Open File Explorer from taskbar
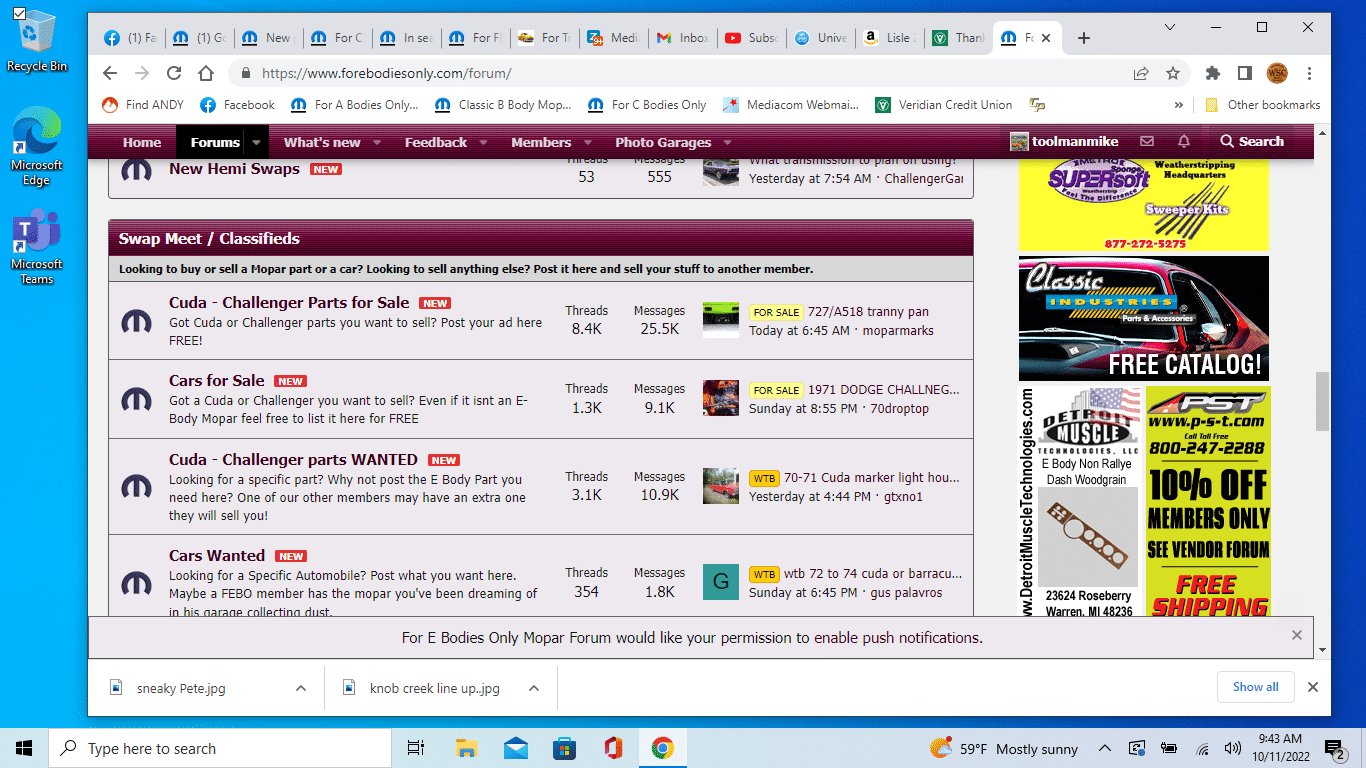1366x768 pixels. 466,748
